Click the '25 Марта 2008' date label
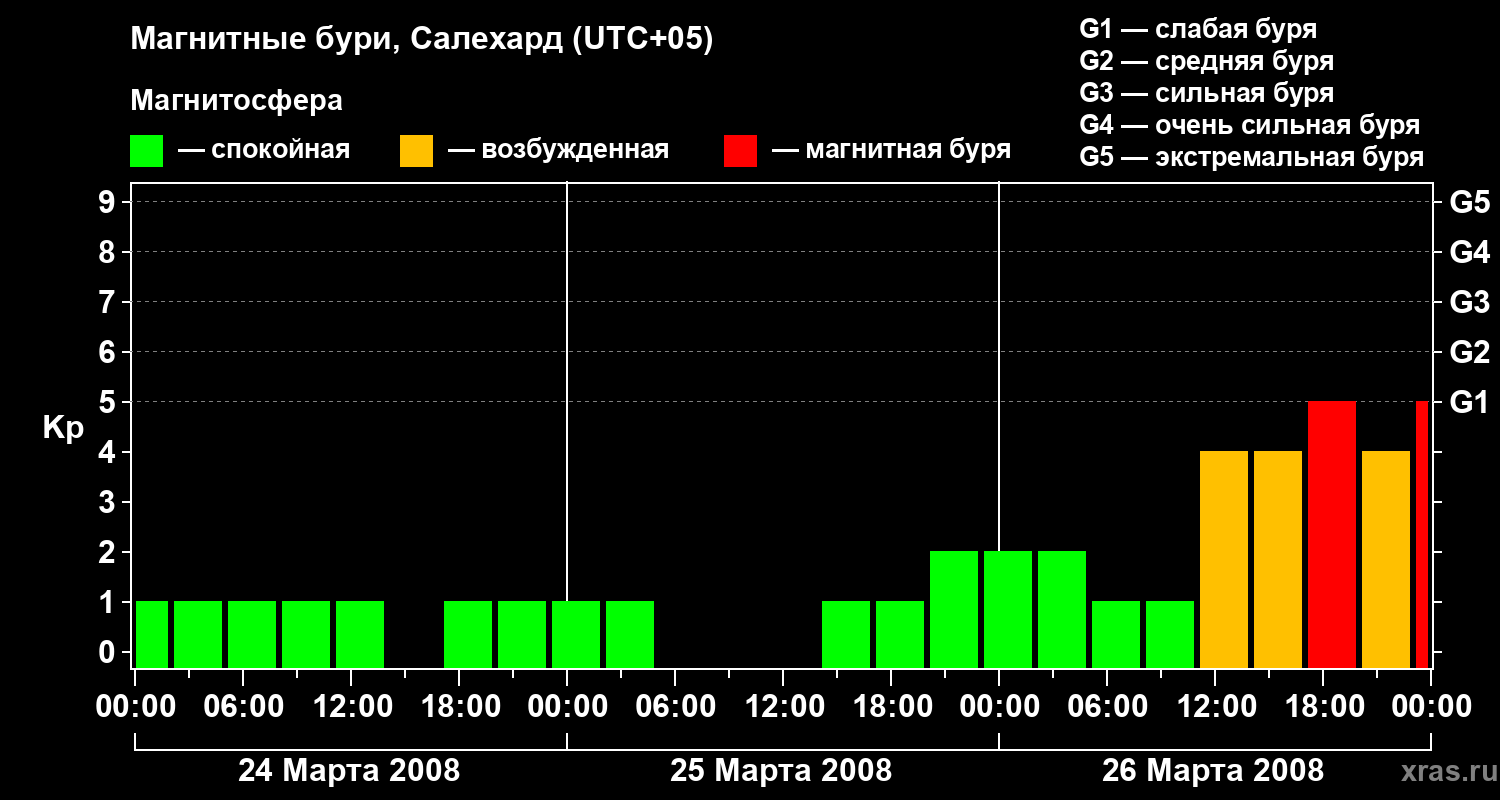The width and height of the screenshot is (1500, 800). point(781,770)
